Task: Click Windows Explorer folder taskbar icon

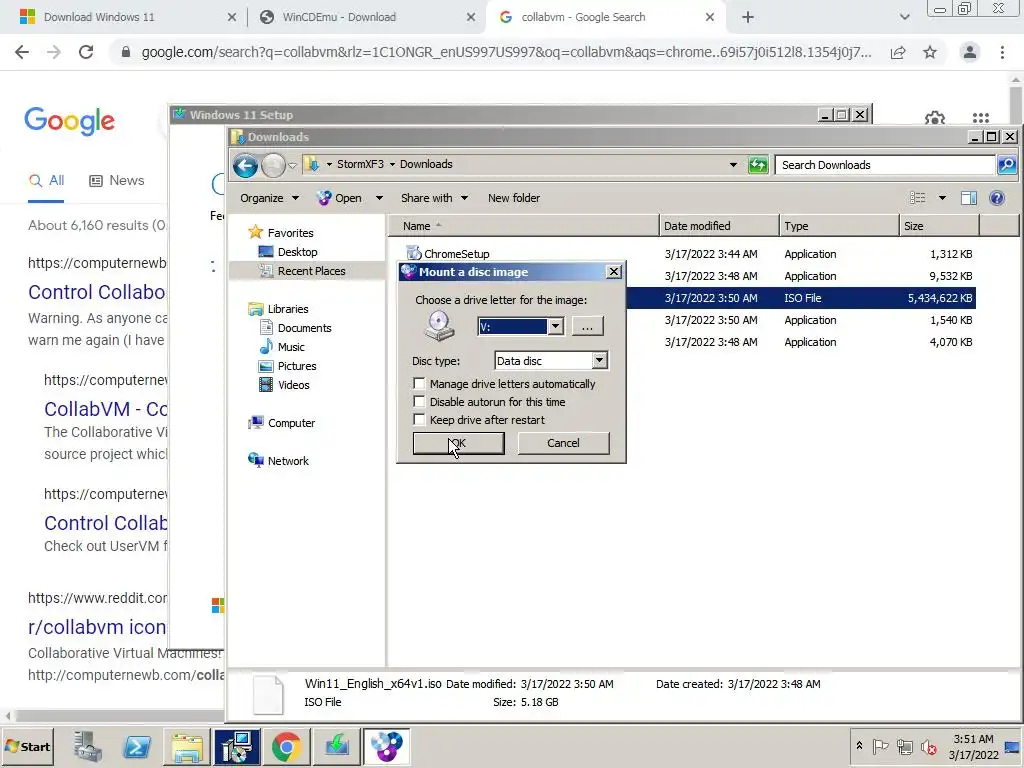Action: click(x=187, y=747)
